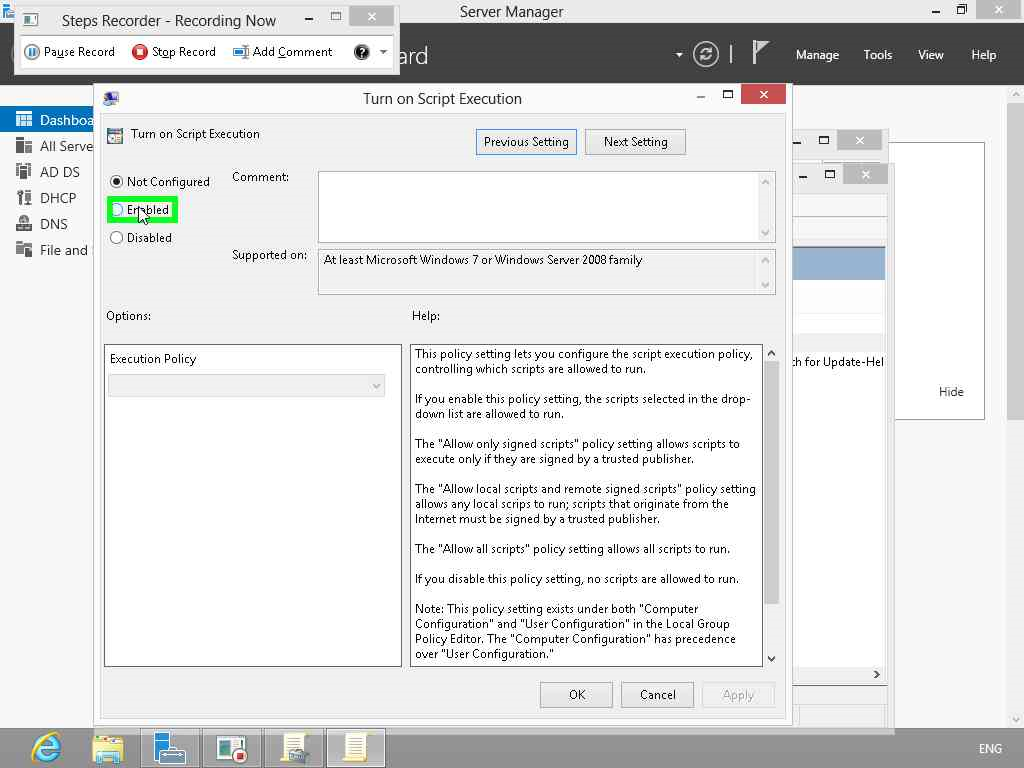The width and height of the screenshot is (1024, 768).
Task: Click Steps Recorder title bar icon
Action: [x=30, y=20]
